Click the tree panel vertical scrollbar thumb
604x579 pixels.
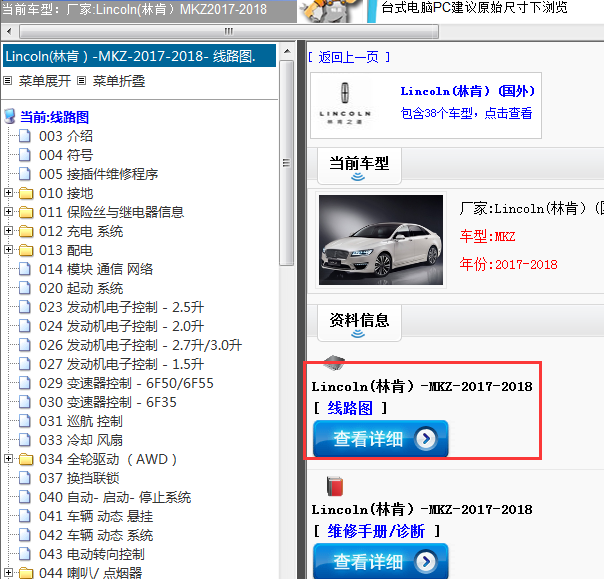(287, 163)
